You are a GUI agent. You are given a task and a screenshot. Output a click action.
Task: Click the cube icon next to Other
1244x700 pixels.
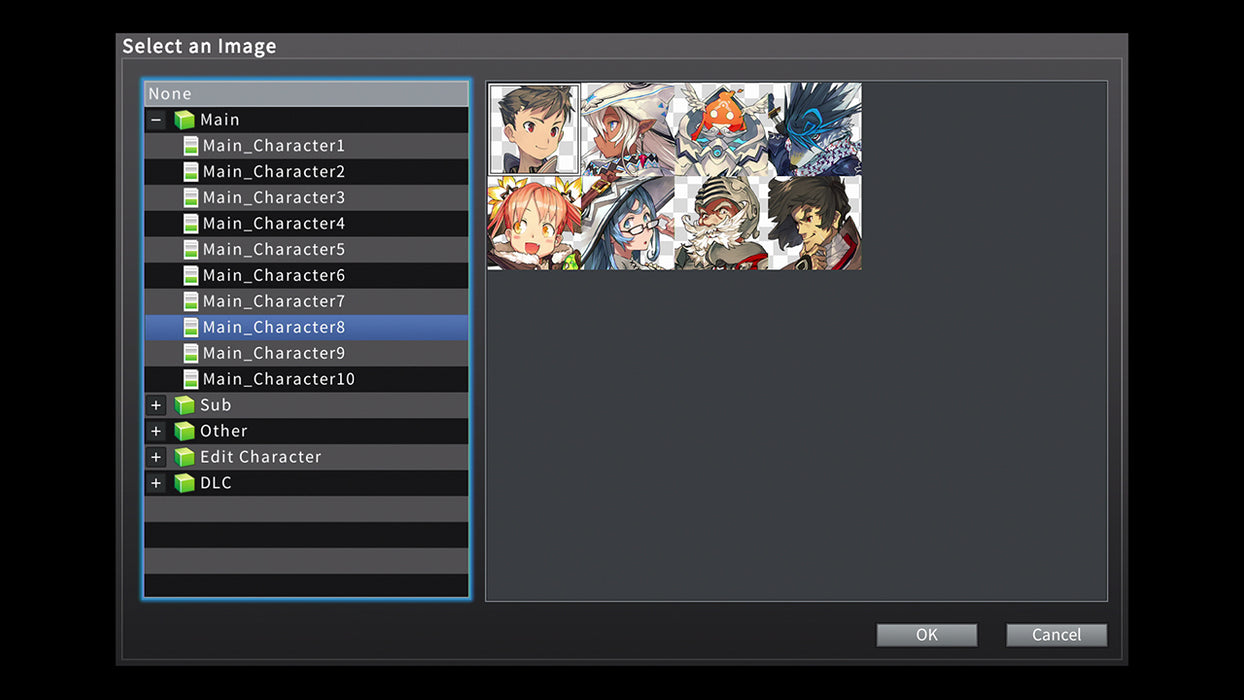[186, 431]
